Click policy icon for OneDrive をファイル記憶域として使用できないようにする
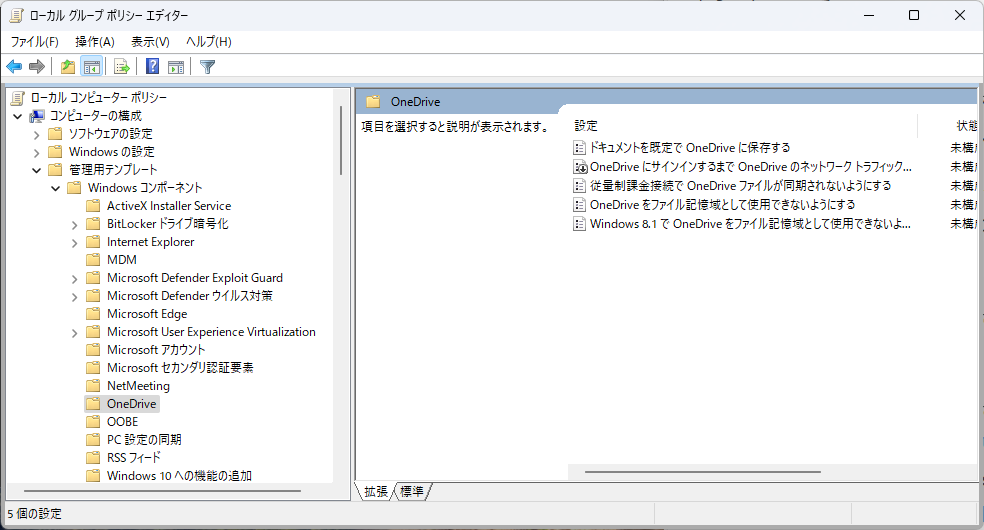 point(580,204)
